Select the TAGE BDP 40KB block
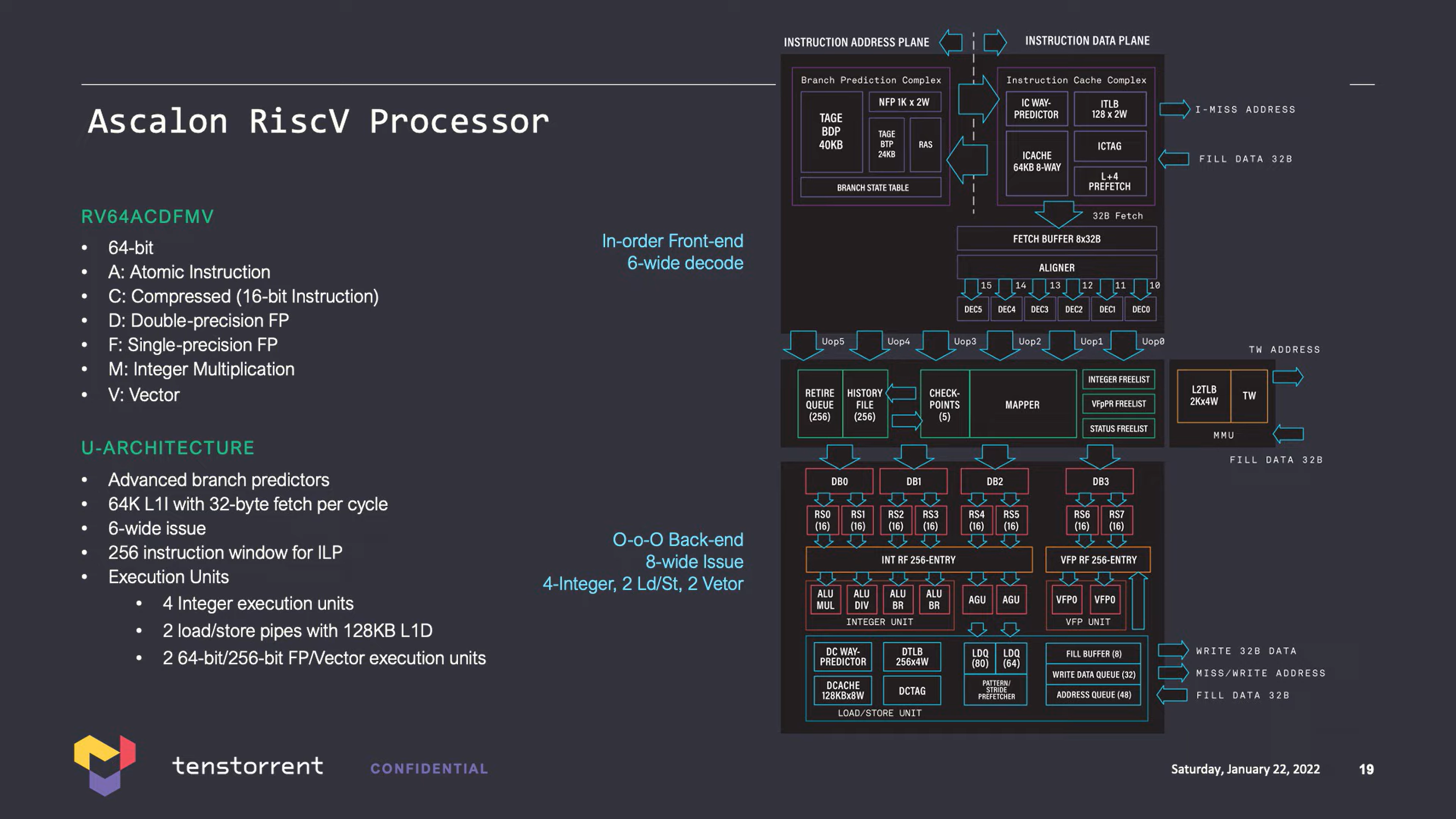1456x819 pixels. 830,132
